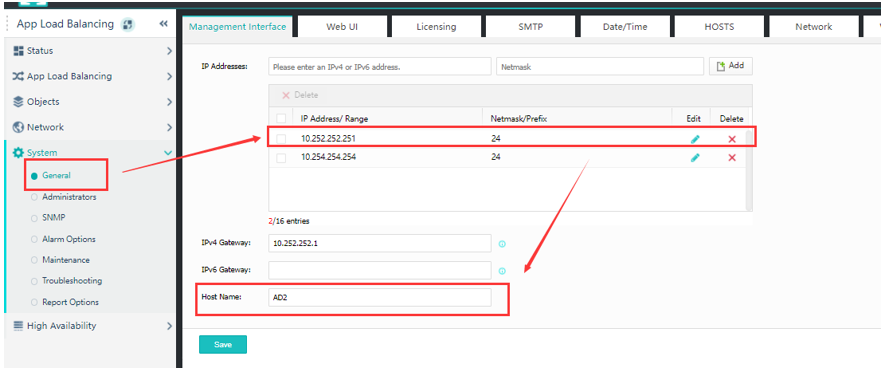
Task: Click the empty IPv6 Gateway field
Action: coord(380,270)
